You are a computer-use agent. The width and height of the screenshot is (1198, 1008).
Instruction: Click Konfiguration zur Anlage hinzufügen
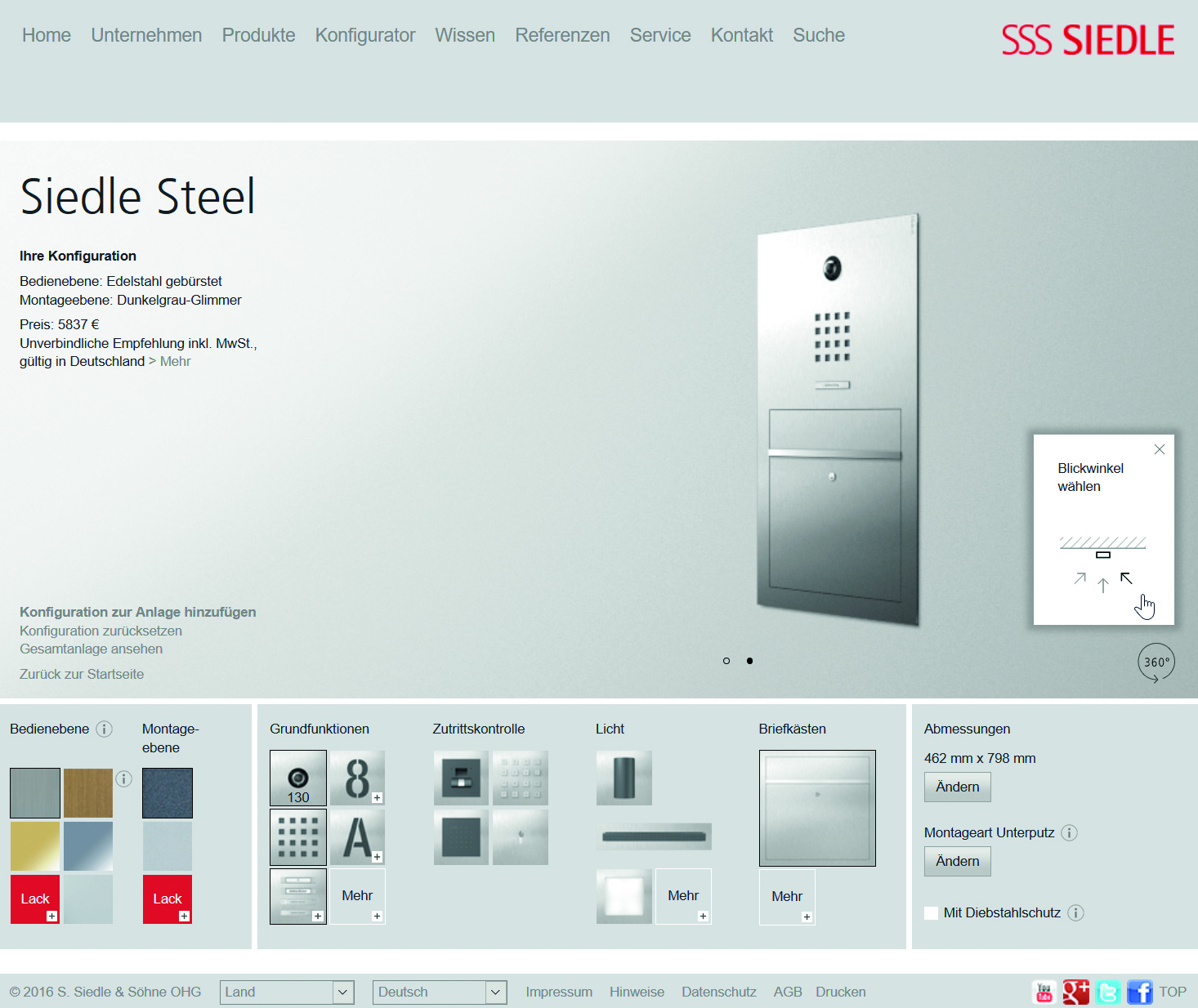click(138, 612)
